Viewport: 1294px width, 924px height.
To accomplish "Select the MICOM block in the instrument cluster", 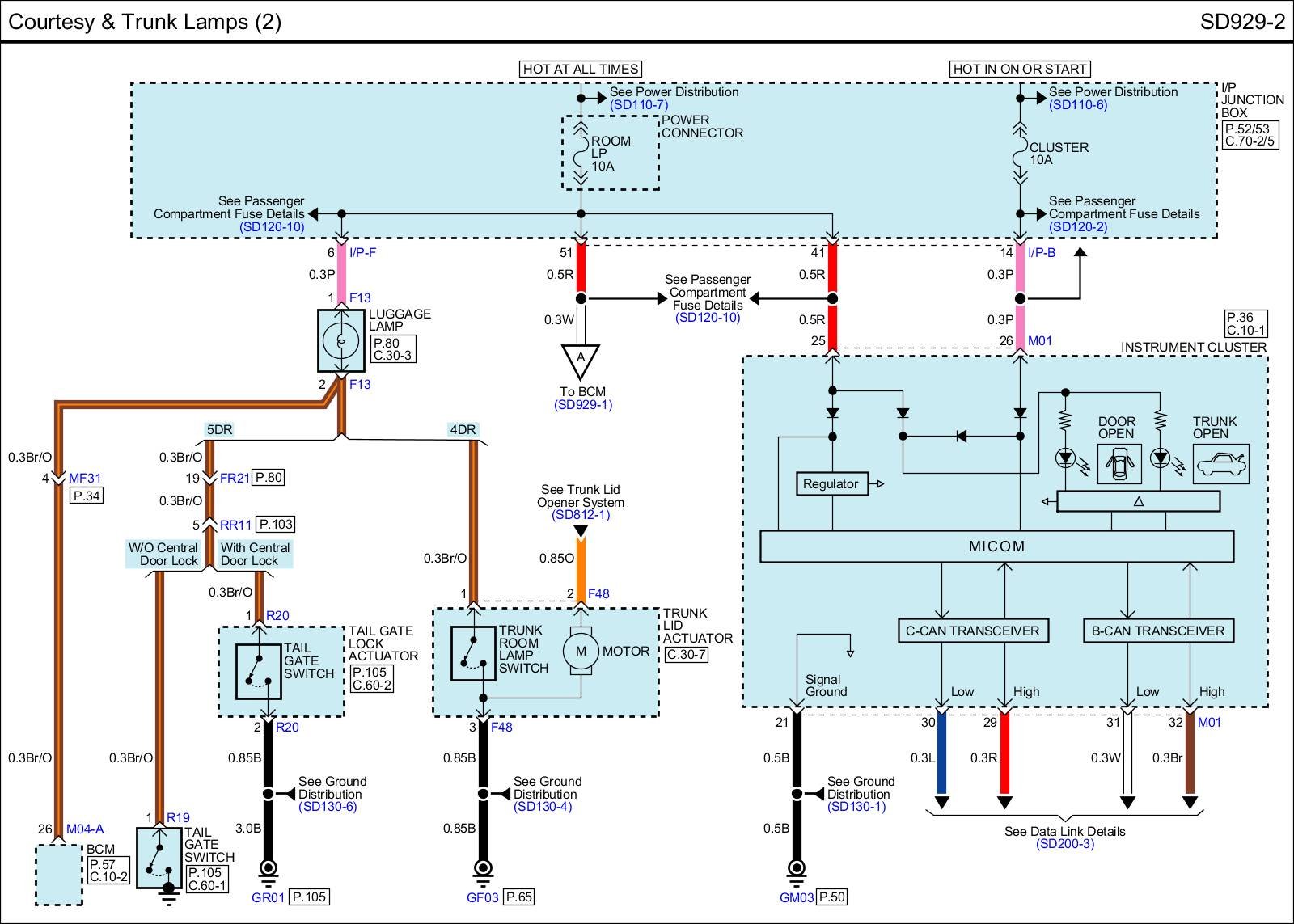I will 996,546.
